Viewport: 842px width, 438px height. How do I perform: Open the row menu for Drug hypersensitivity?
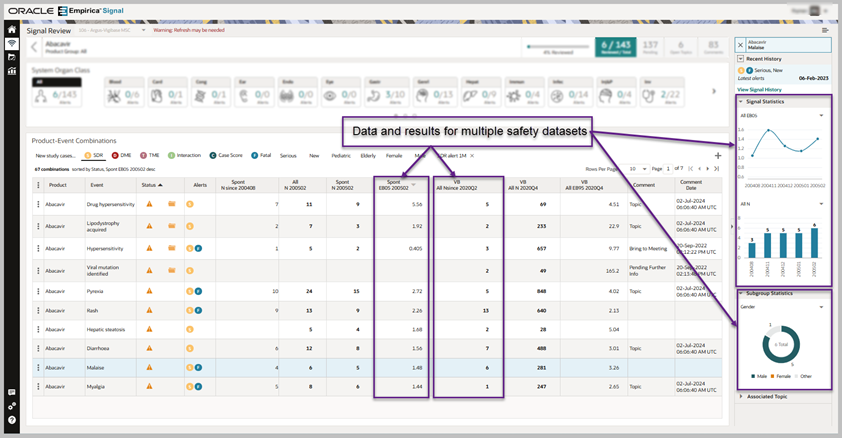point(38,205)
